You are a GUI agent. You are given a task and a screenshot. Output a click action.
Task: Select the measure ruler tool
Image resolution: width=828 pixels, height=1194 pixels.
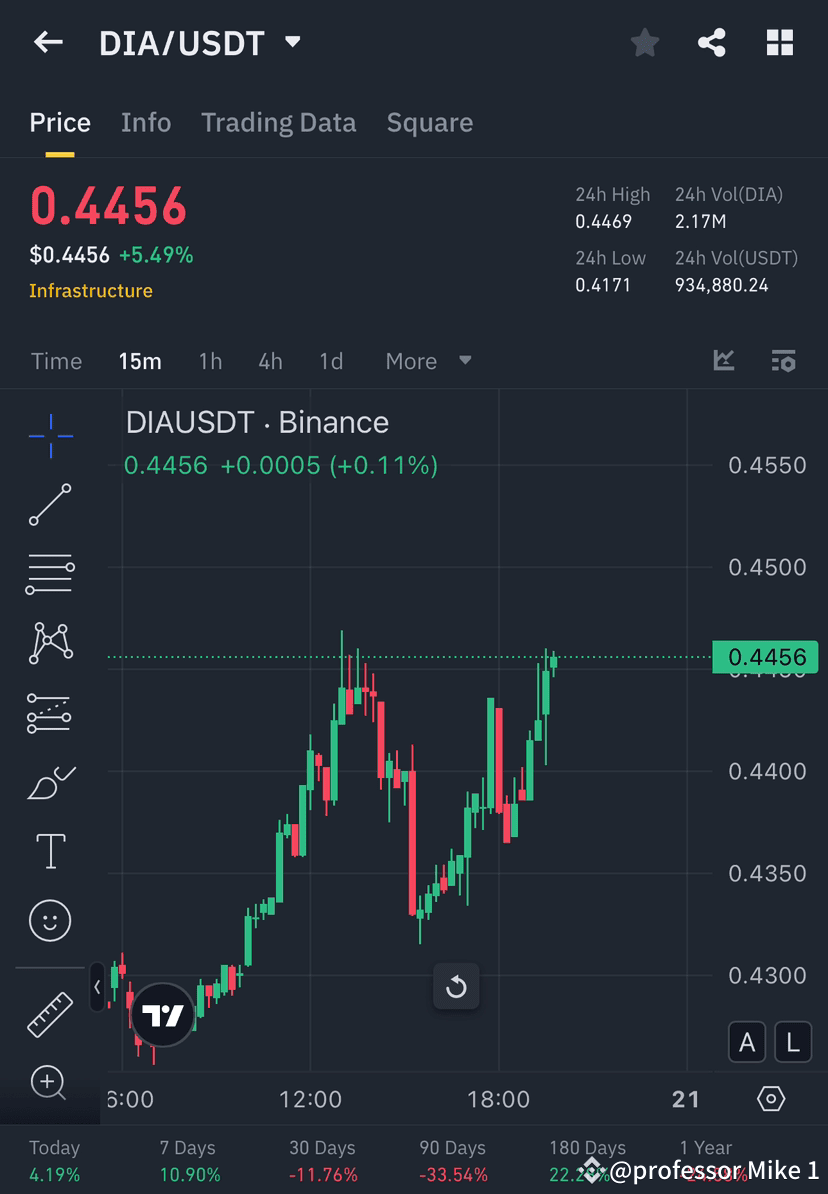pos(50,1013)
